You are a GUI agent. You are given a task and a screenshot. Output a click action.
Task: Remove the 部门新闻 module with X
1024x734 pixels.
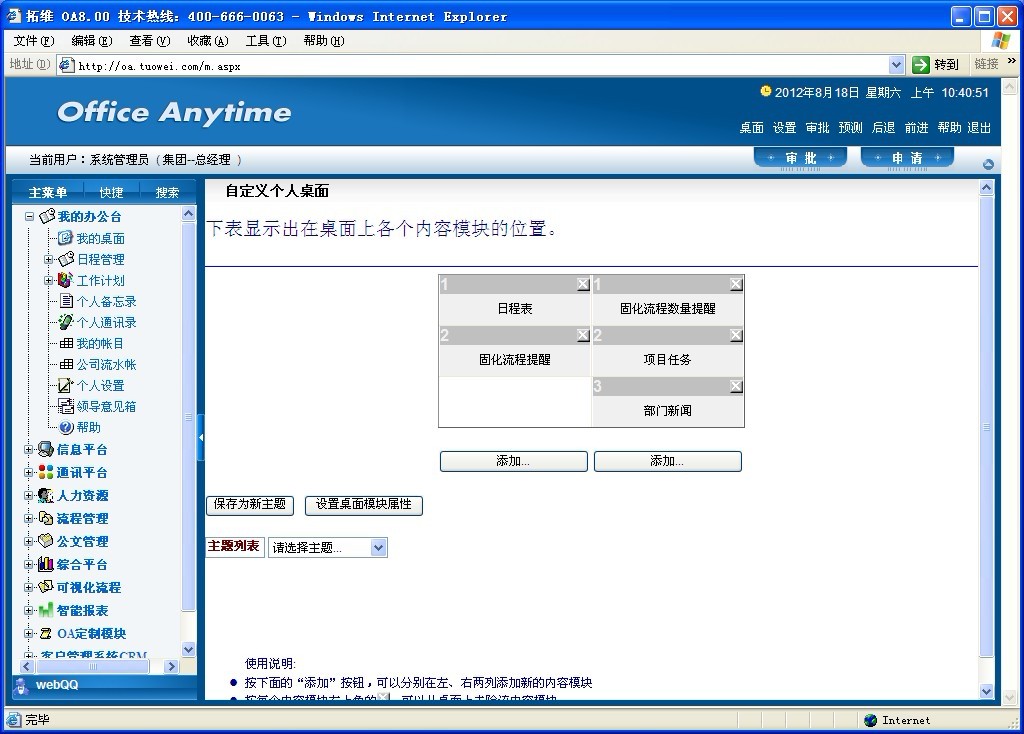coord(736,387)
